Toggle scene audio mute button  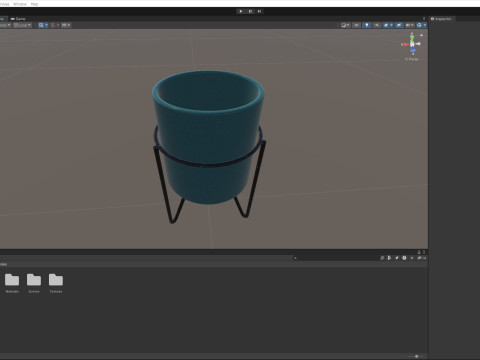(377, 25)
